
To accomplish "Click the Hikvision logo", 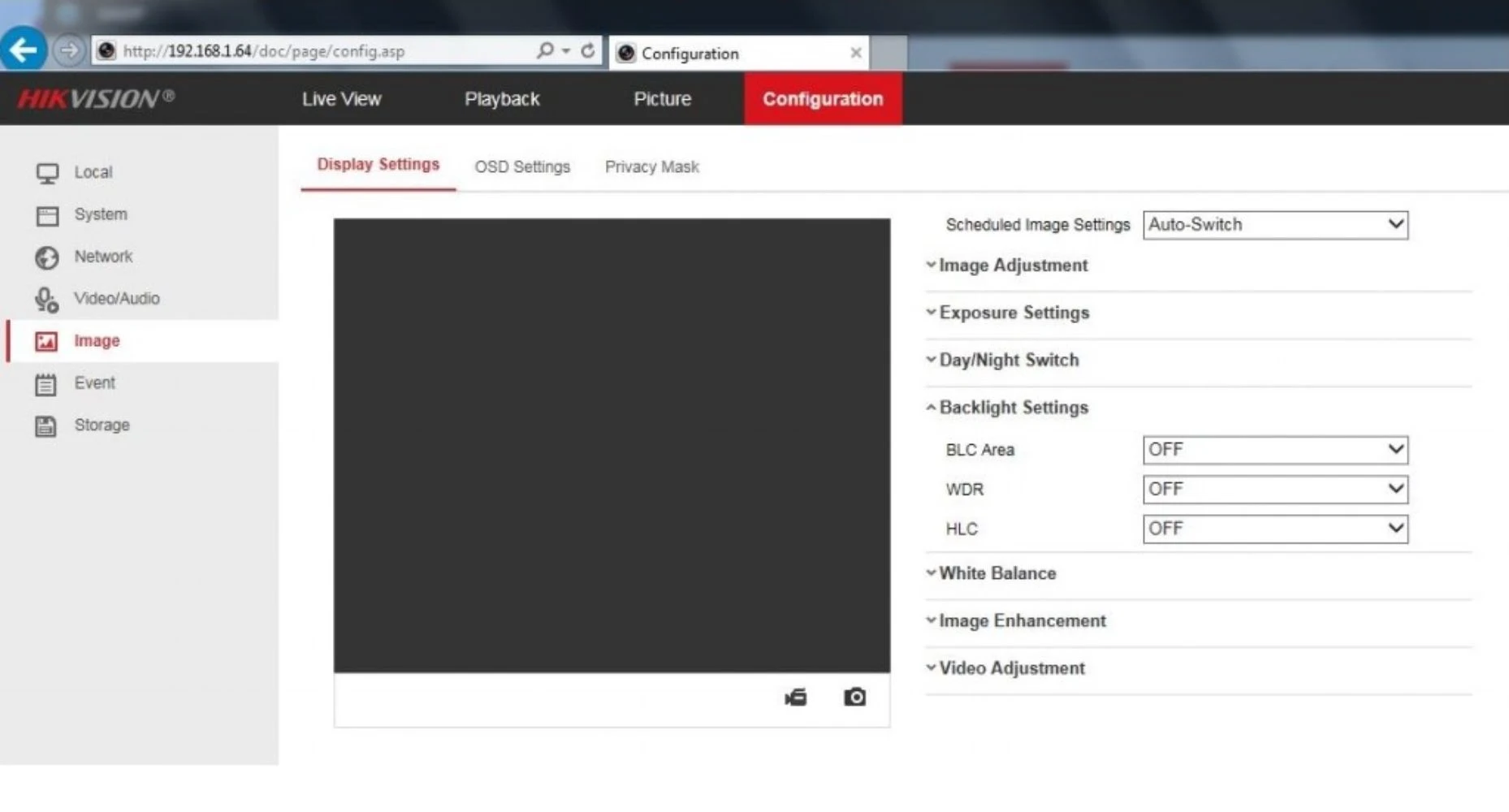I will (x=96, y=98).
